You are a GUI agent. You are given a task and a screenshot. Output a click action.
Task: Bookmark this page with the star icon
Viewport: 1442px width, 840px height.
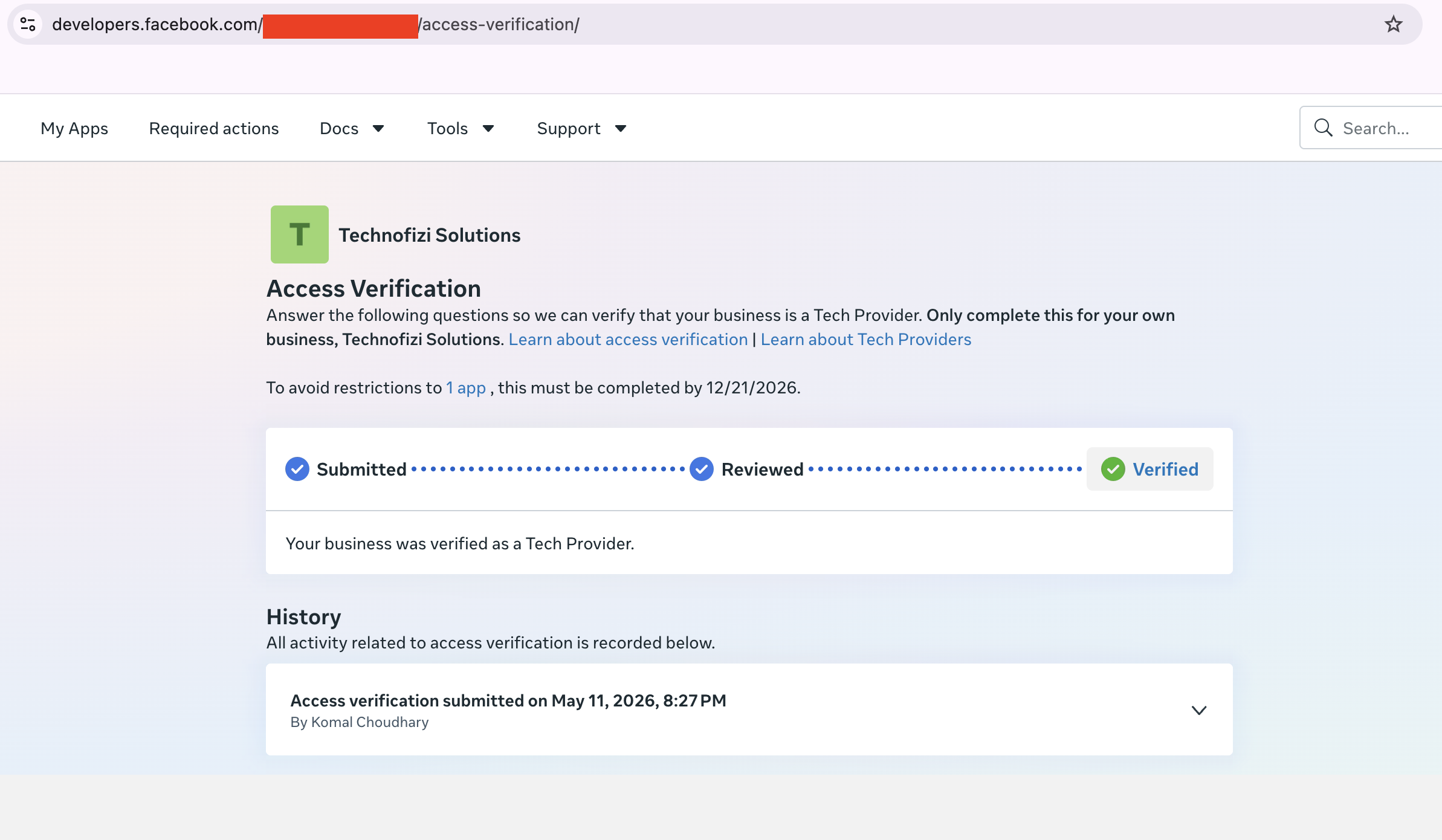click(1394, 24)
